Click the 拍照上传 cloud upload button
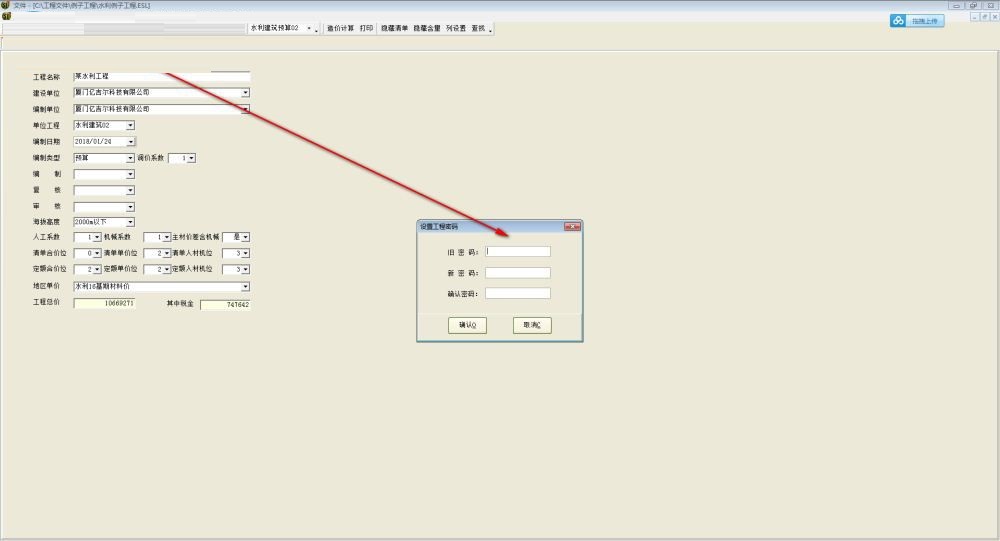 (917, 20)
